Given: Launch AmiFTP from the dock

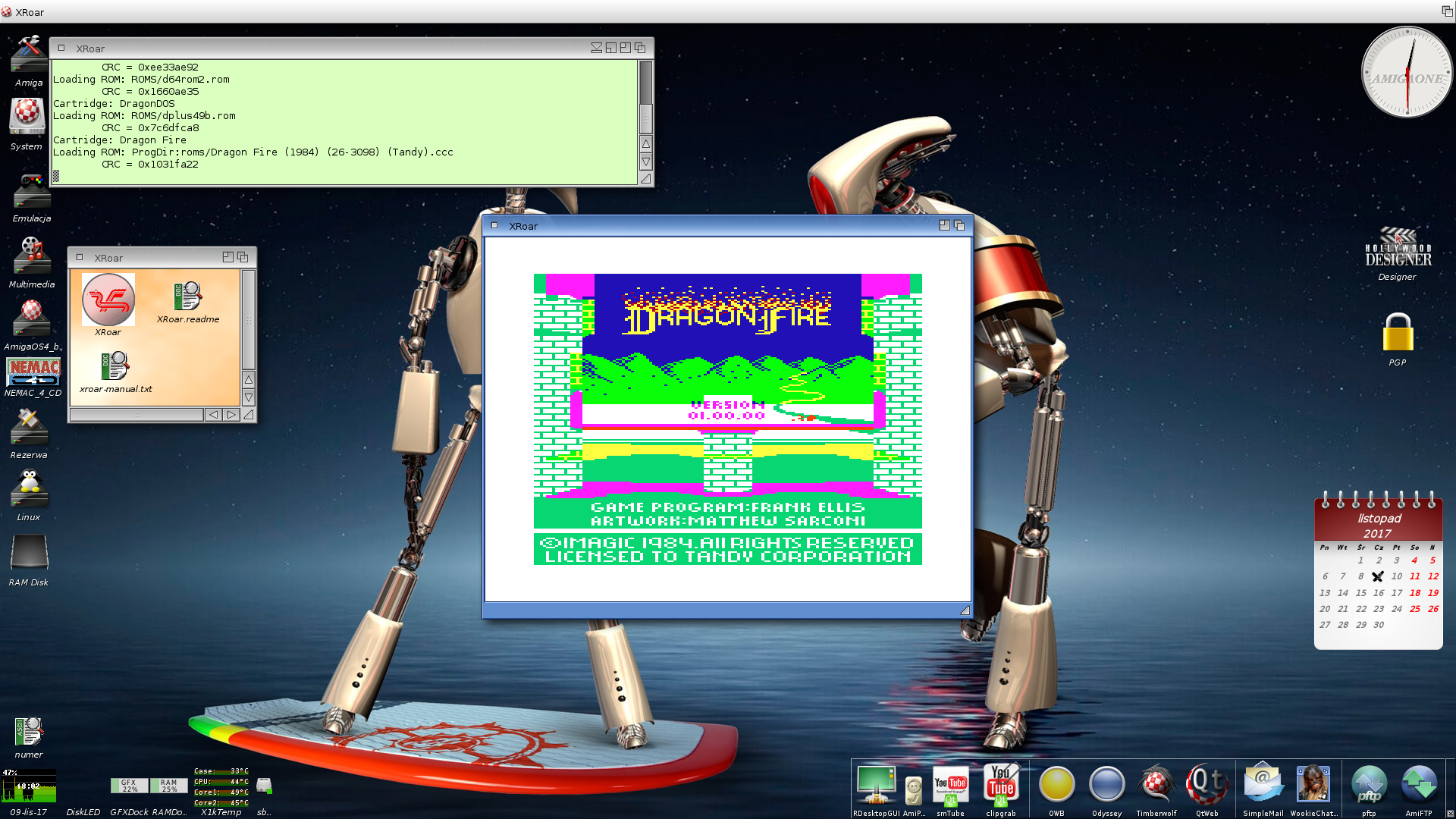Looking at the screenshot, I should (x=1419, y=785).
